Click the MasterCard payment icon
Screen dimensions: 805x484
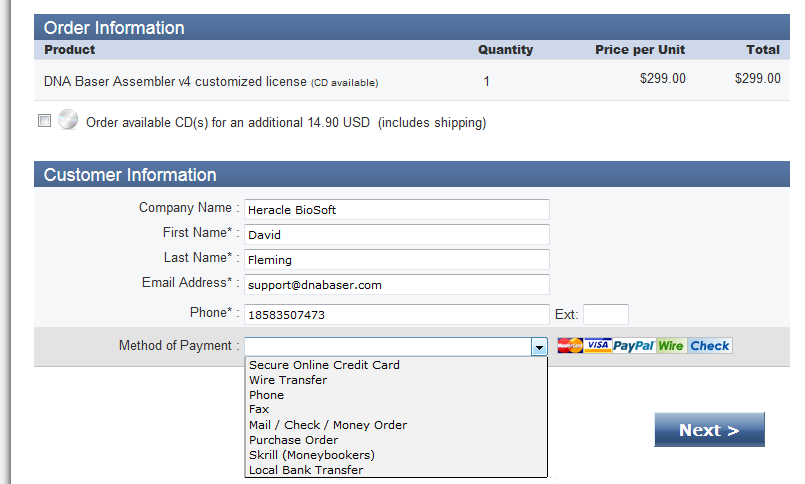tap(570, 345)
